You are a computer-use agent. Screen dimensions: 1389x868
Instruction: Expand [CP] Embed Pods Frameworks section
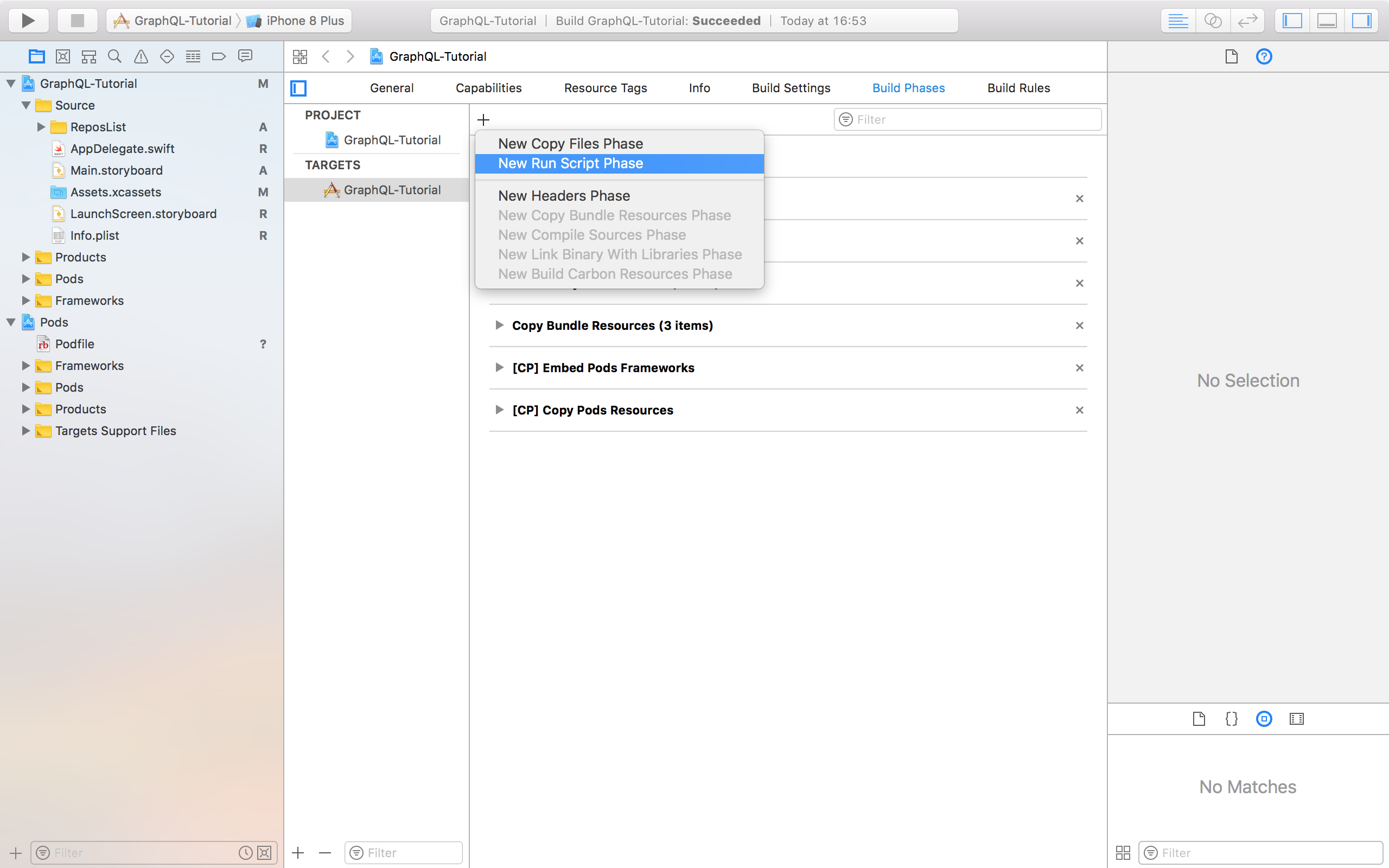tap(498, 368)
